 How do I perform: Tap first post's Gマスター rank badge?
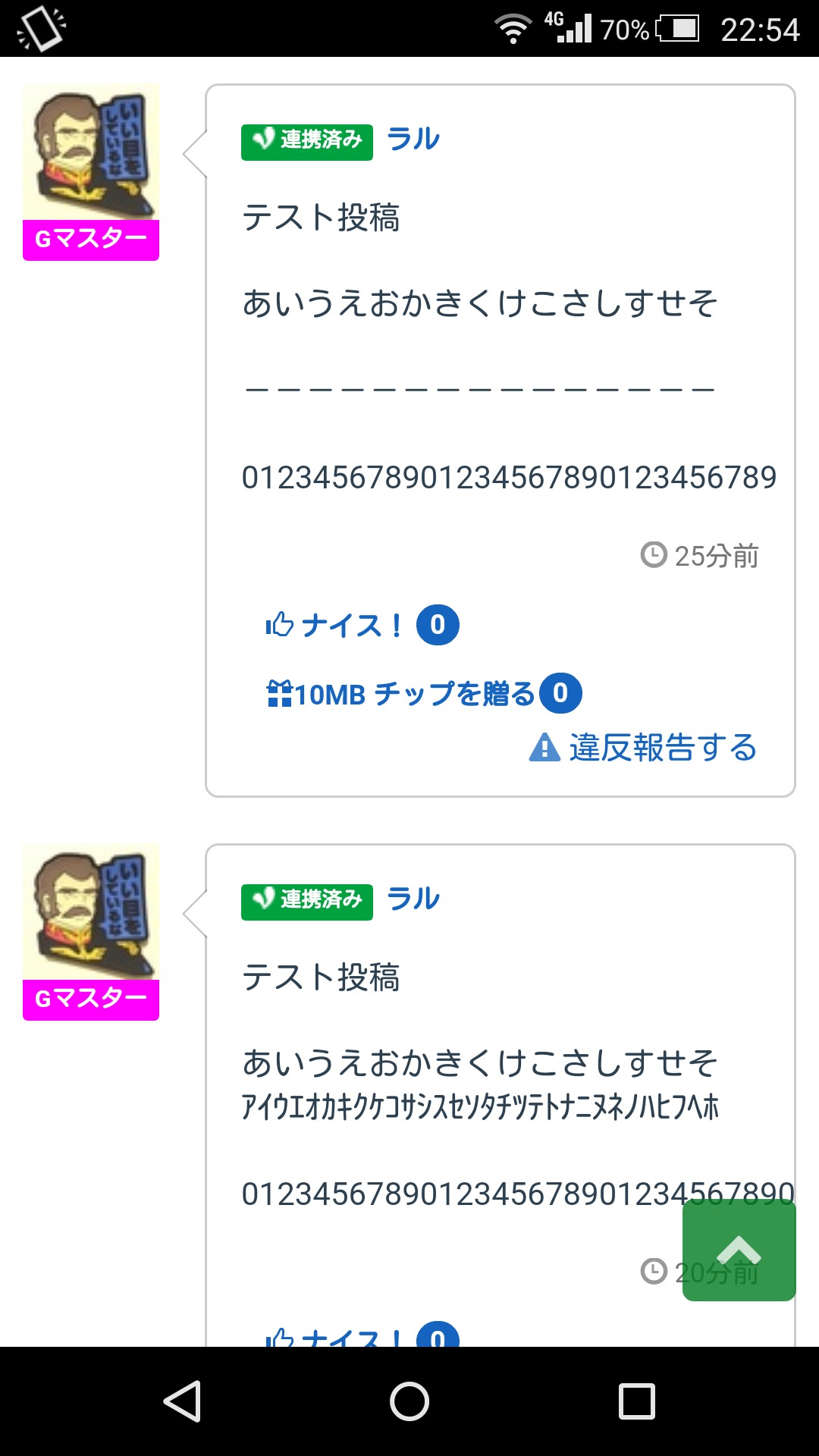91,240
